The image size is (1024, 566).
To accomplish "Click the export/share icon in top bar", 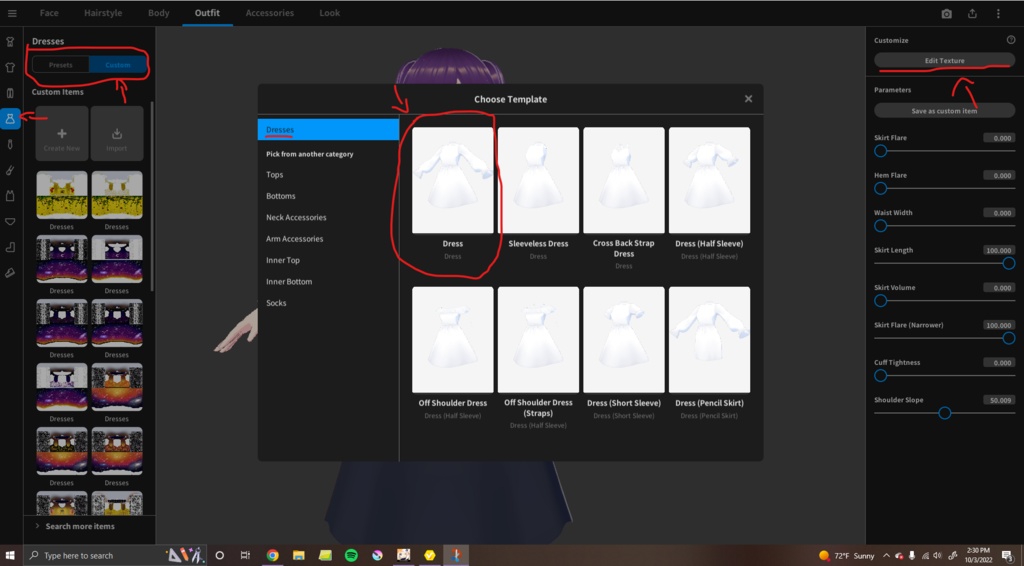I will pos(972,14).
